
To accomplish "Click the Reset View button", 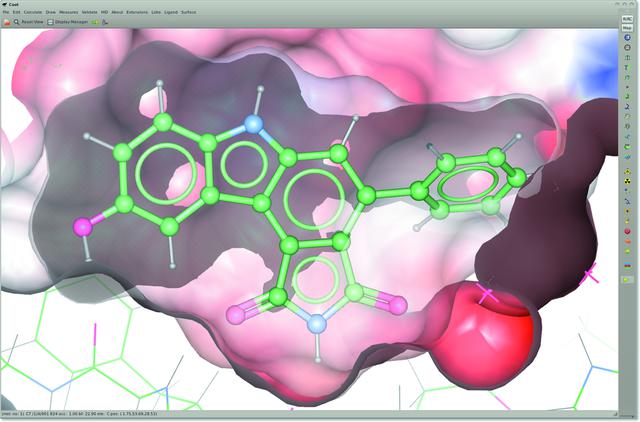I will click(x=29, y=22).
